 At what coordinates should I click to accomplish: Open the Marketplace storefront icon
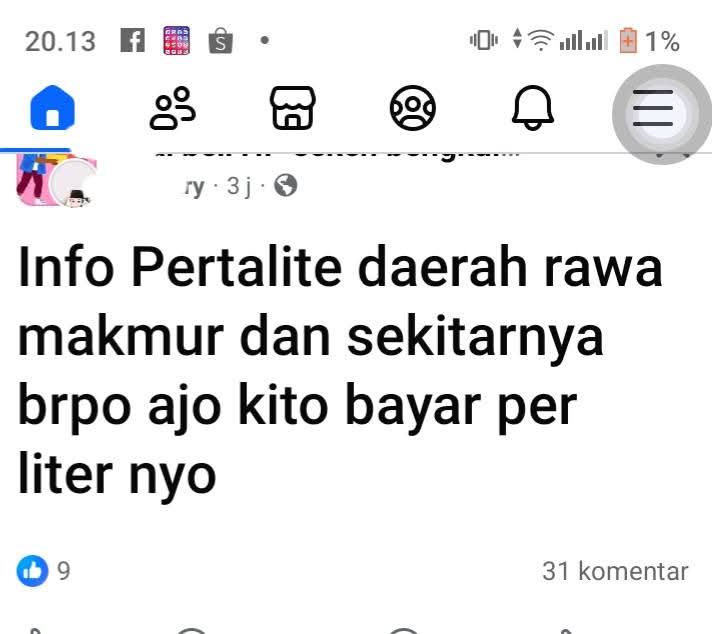293,108
